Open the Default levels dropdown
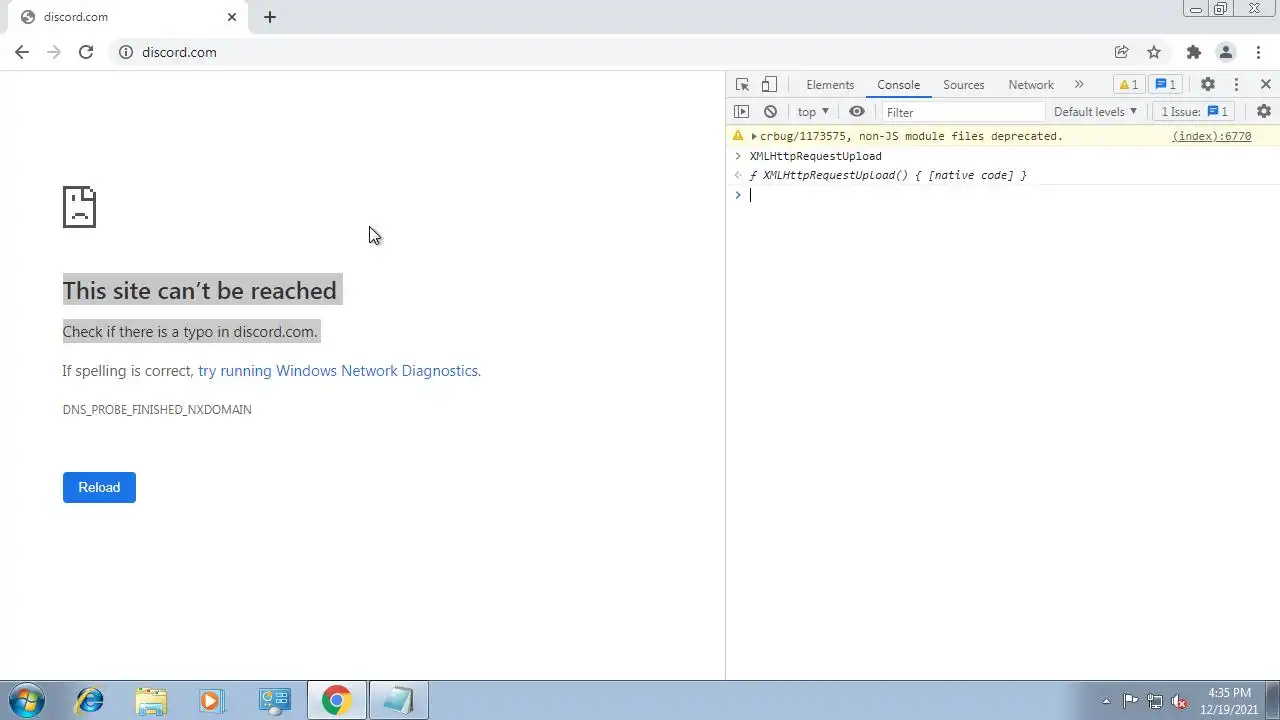 (x=1095, y=112)
